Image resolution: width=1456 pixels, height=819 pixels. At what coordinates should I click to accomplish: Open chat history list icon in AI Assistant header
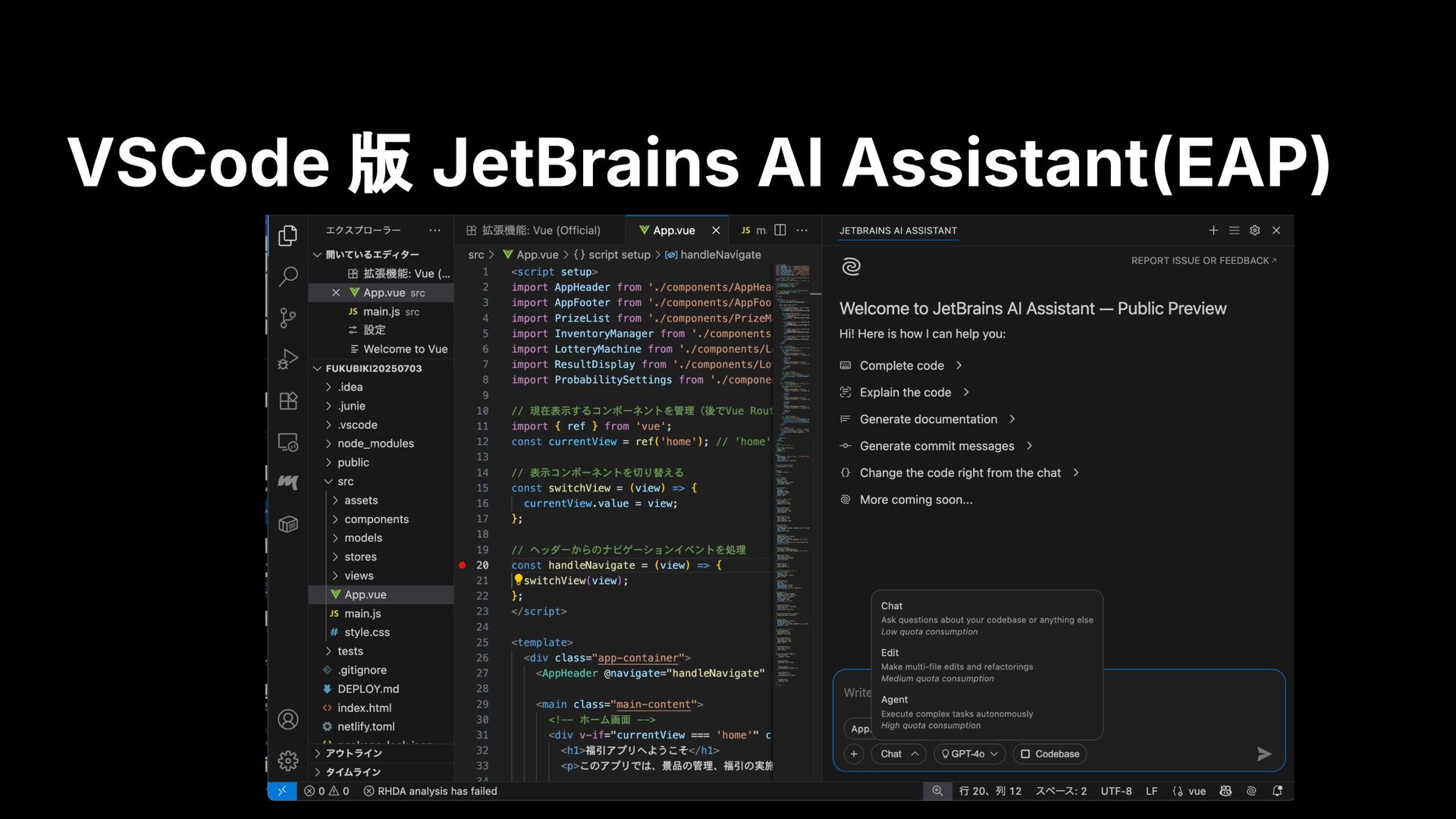click(1234, 231)
